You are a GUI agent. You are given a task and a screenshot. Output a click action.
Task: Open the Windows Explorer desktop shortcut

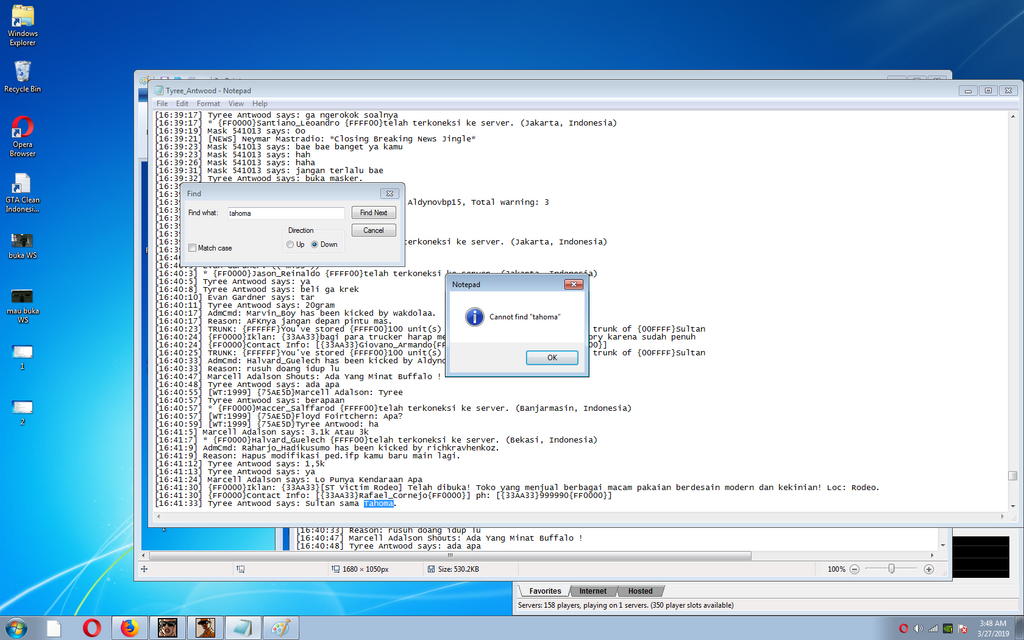click(22, 25)
